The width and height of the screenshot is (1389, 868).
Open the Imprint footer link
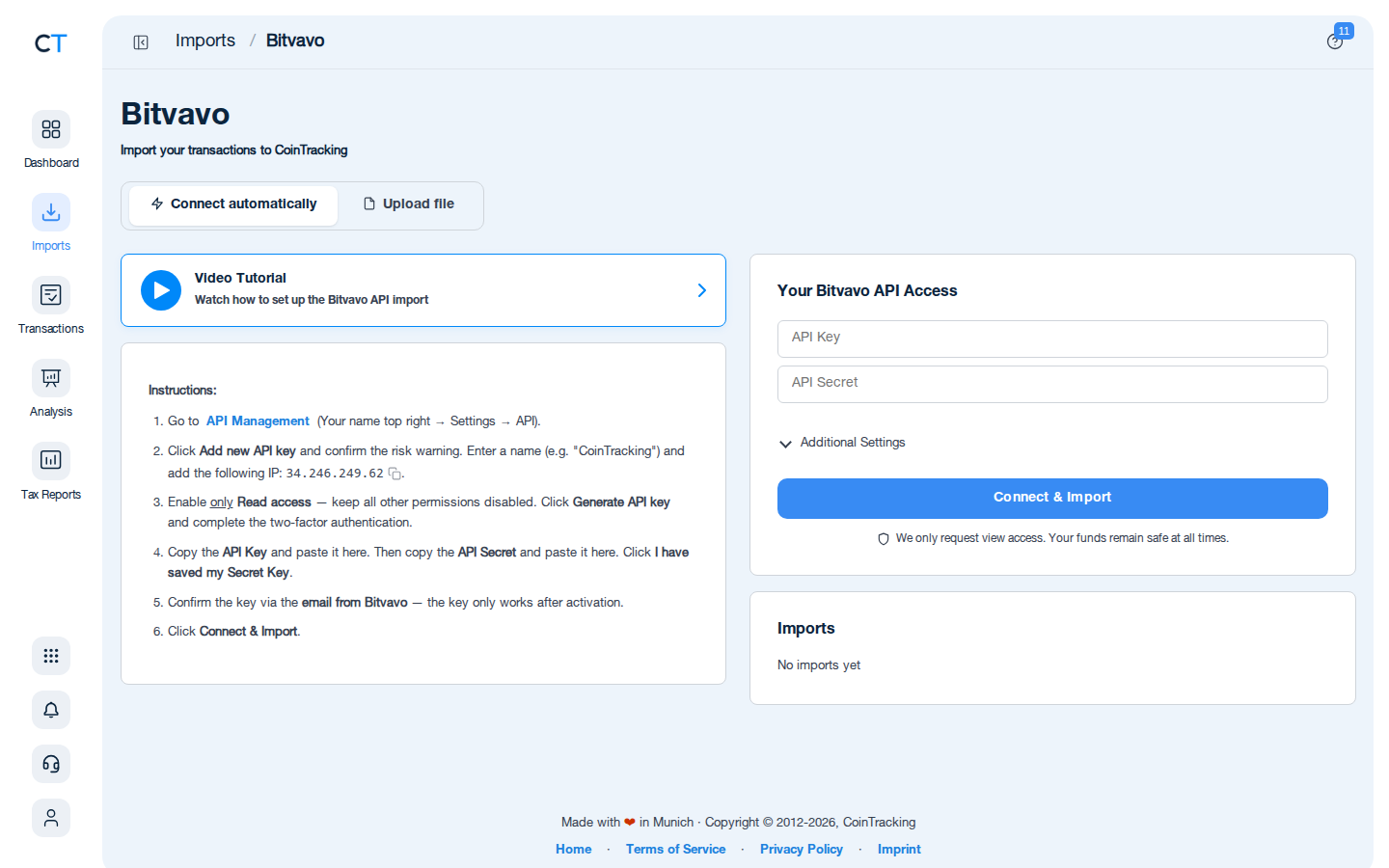click(x=899, y=850)
